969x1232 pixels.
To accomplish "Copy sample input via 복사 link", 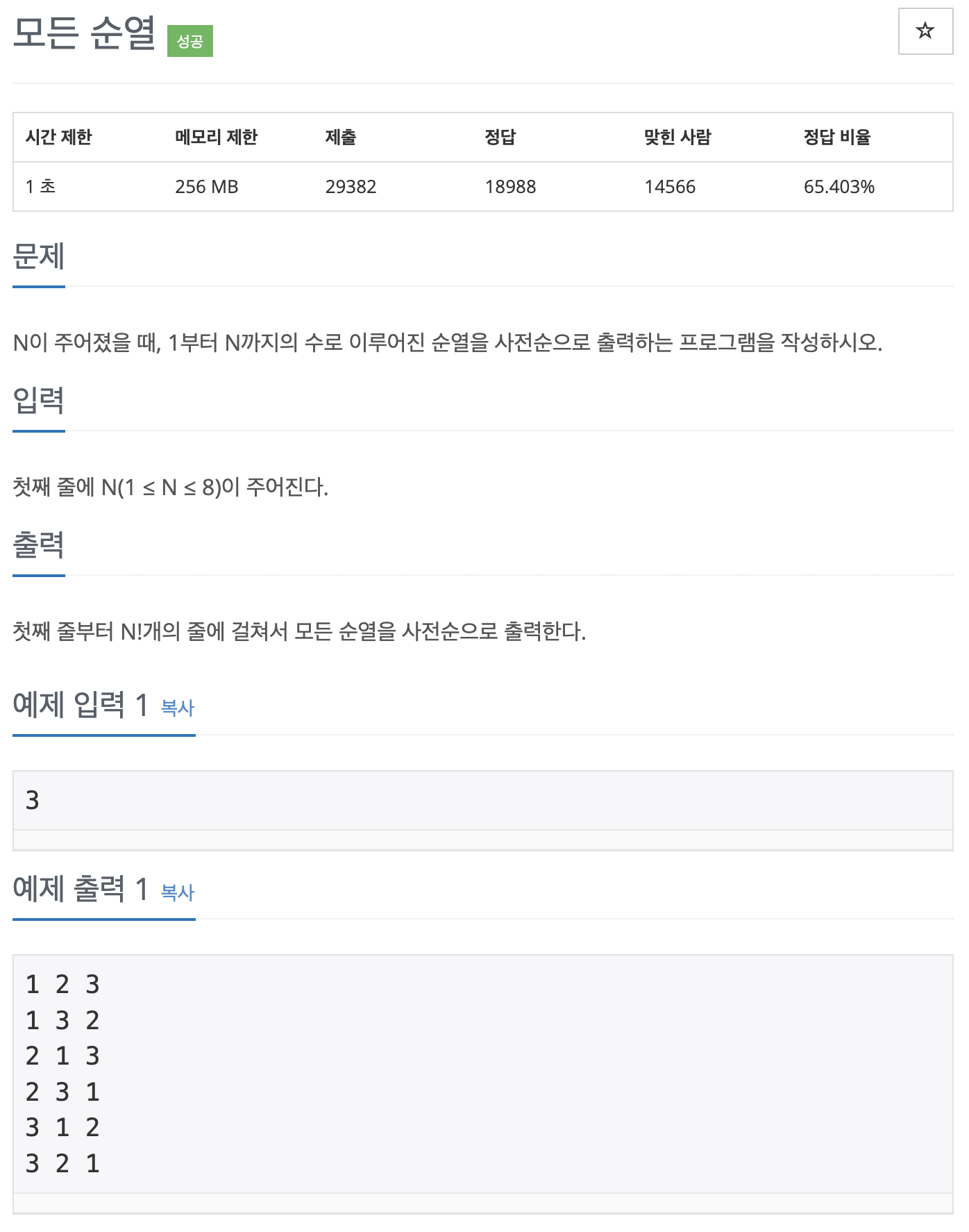I will coord(178,708).
